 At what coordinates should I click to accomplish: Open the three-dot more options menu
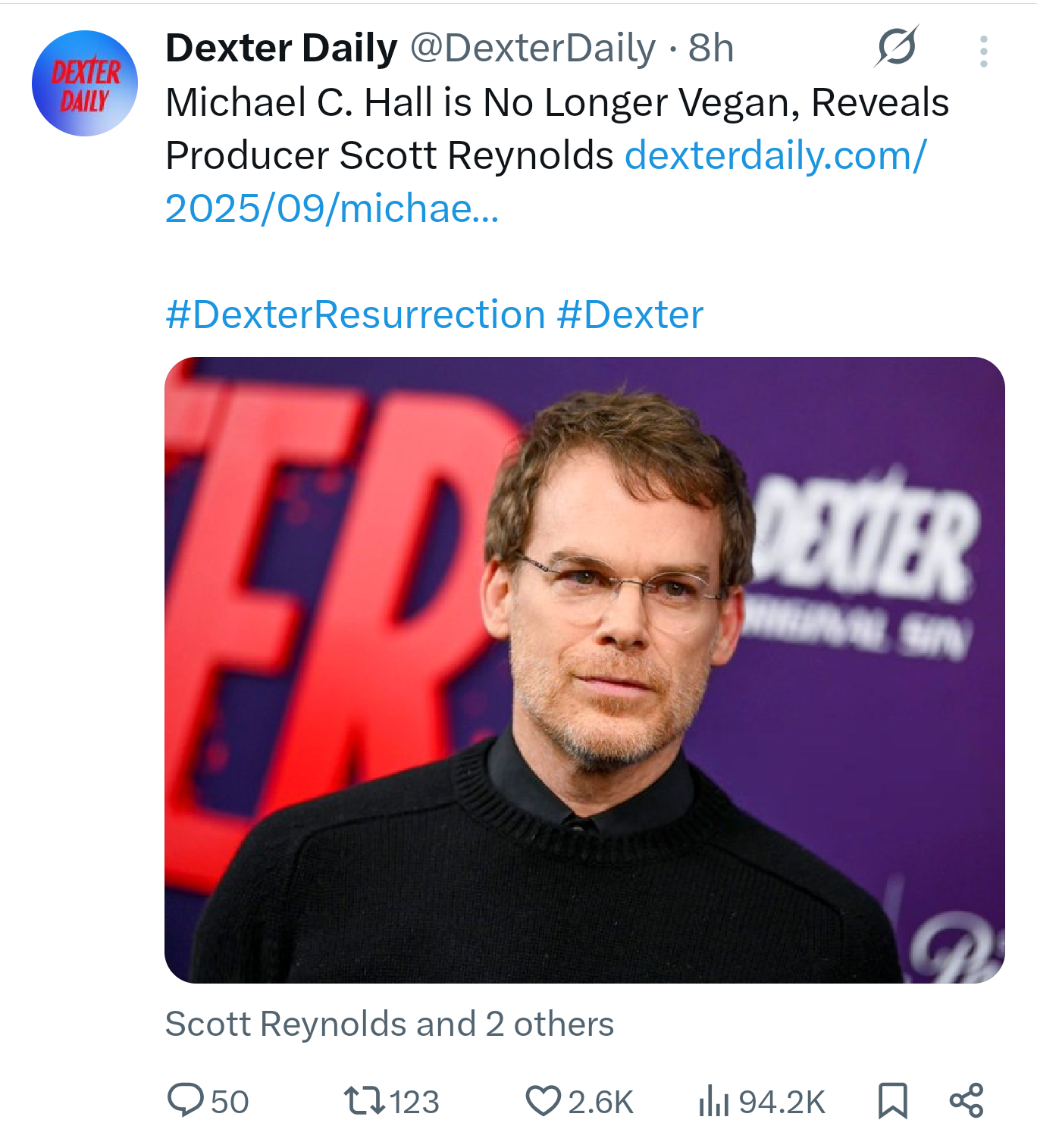[983, 52]
